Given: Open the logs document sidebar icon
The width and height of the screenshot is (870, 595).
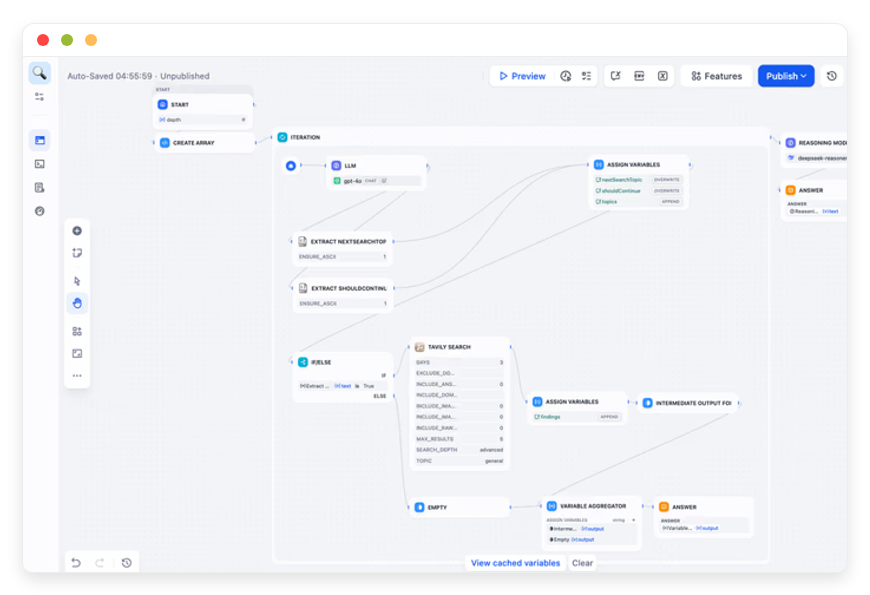Looking at the screenshot, I should tap(39, 188).
